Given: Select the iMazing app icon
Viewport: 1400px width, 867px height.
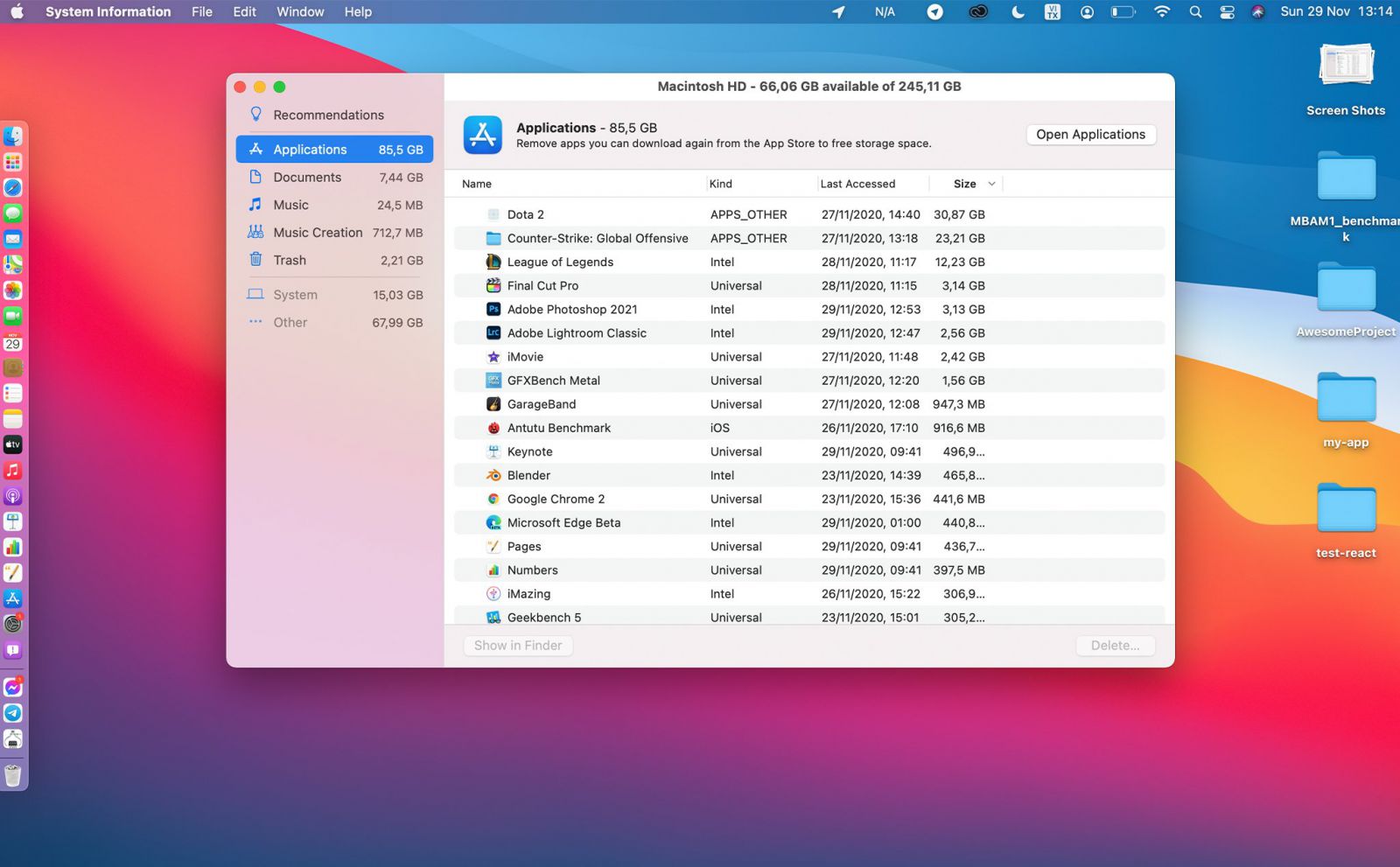Looking at the screenshot, I should pos(493,593).
